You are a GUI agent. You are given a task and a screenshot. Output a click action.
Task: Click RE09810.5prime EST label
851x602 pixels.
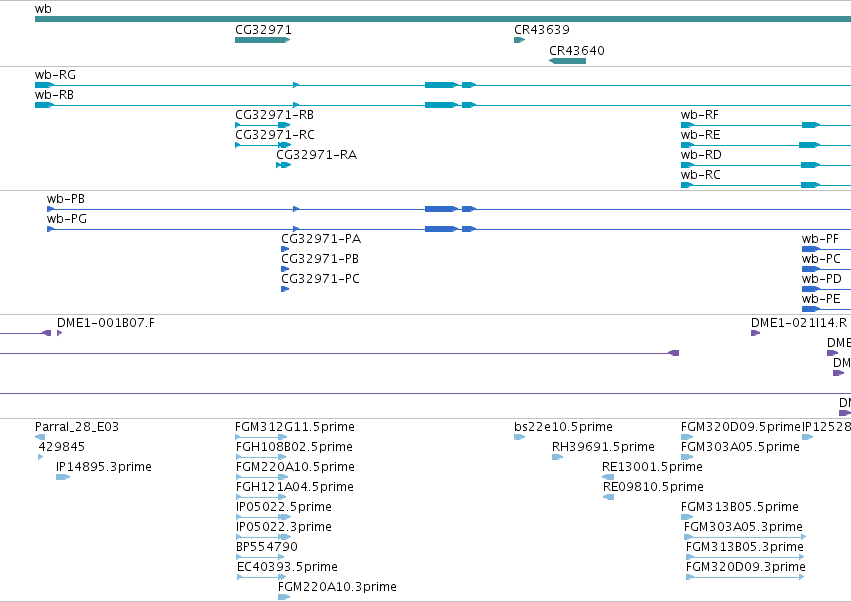tap(653, 487)
